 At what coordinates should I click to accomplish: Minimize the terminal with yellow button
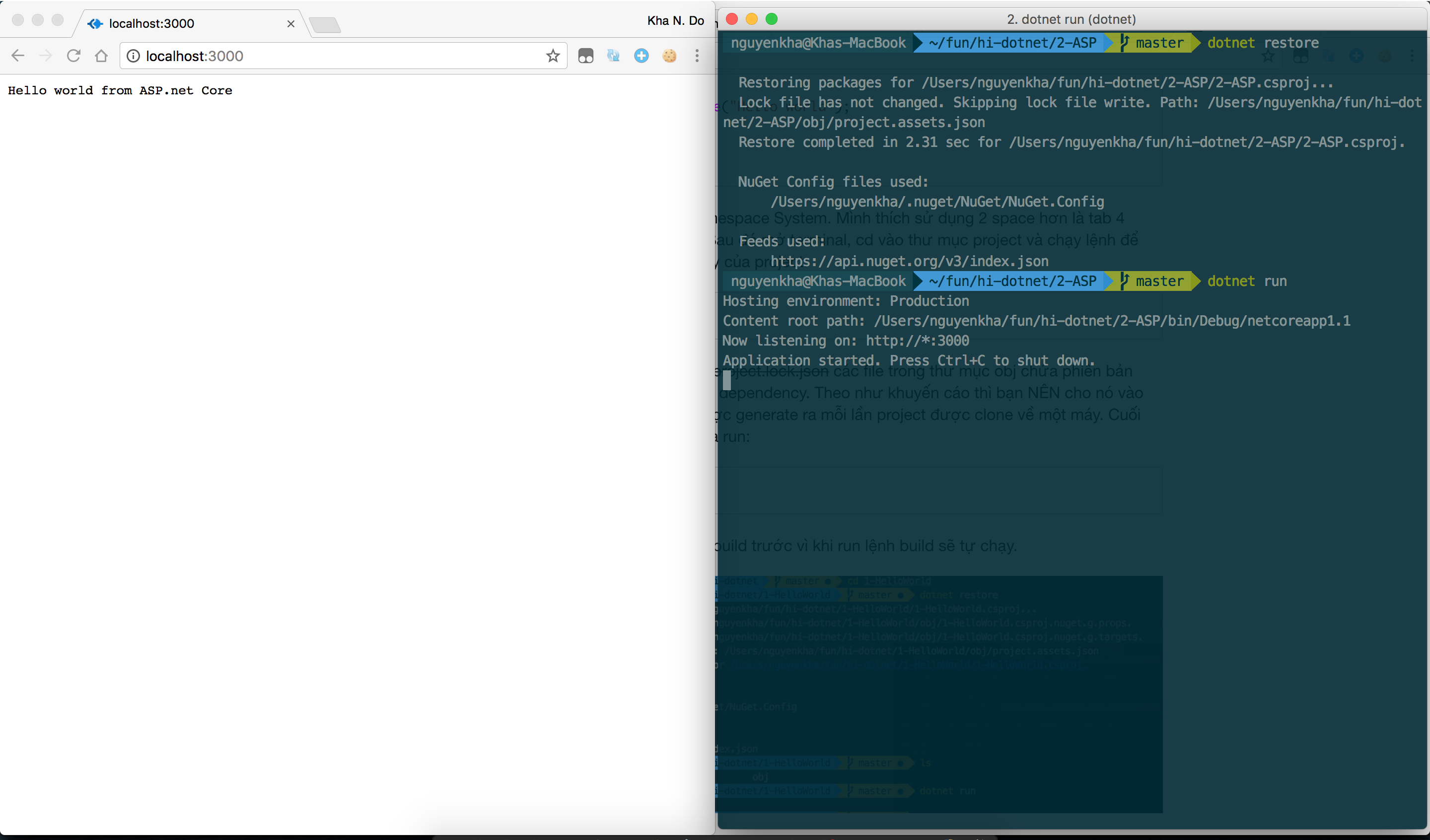pyautogui.click(x=752, y=19)
